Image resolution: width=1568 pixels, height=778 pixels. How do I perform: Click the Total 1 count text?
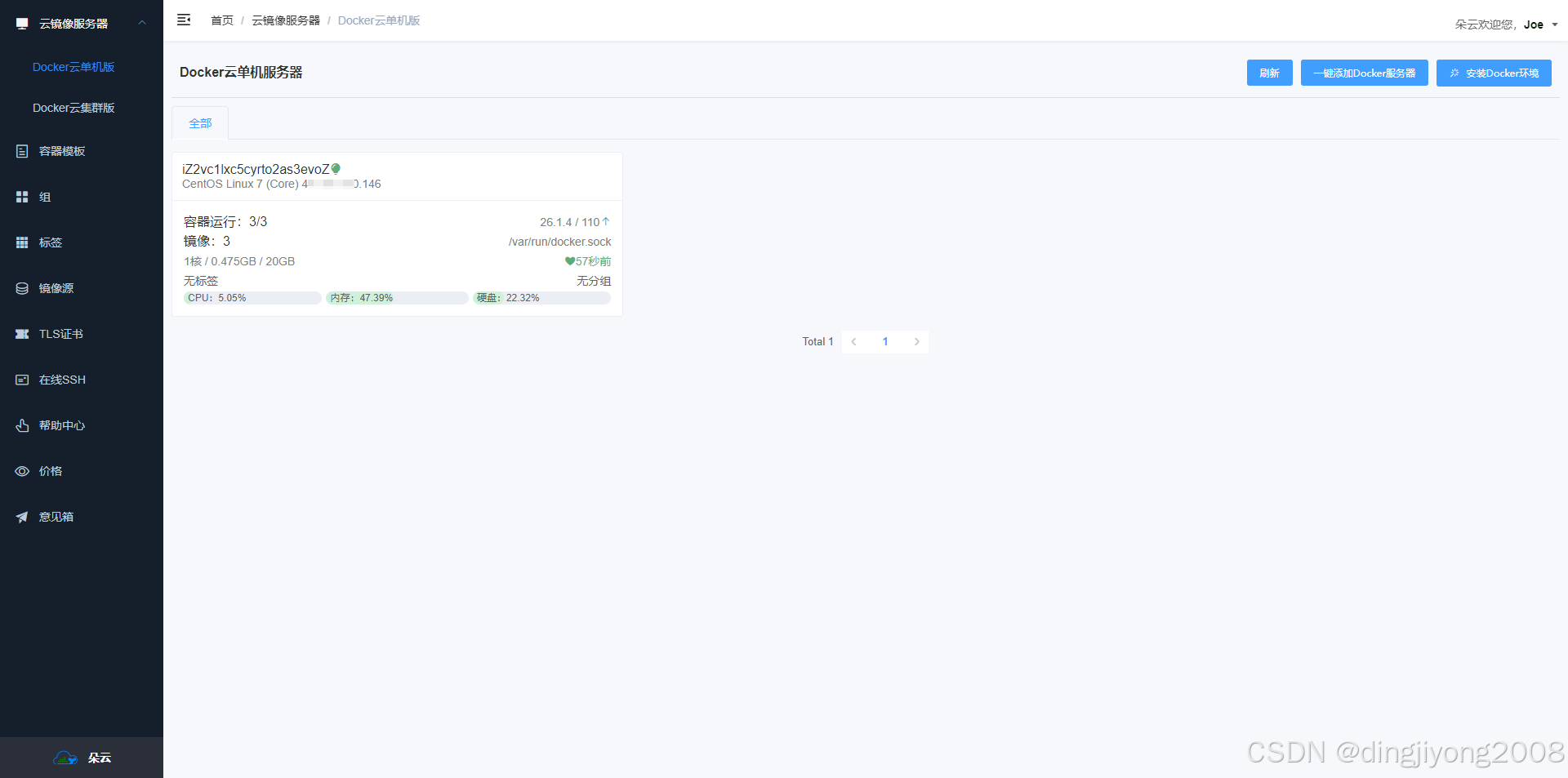point(817,341)
